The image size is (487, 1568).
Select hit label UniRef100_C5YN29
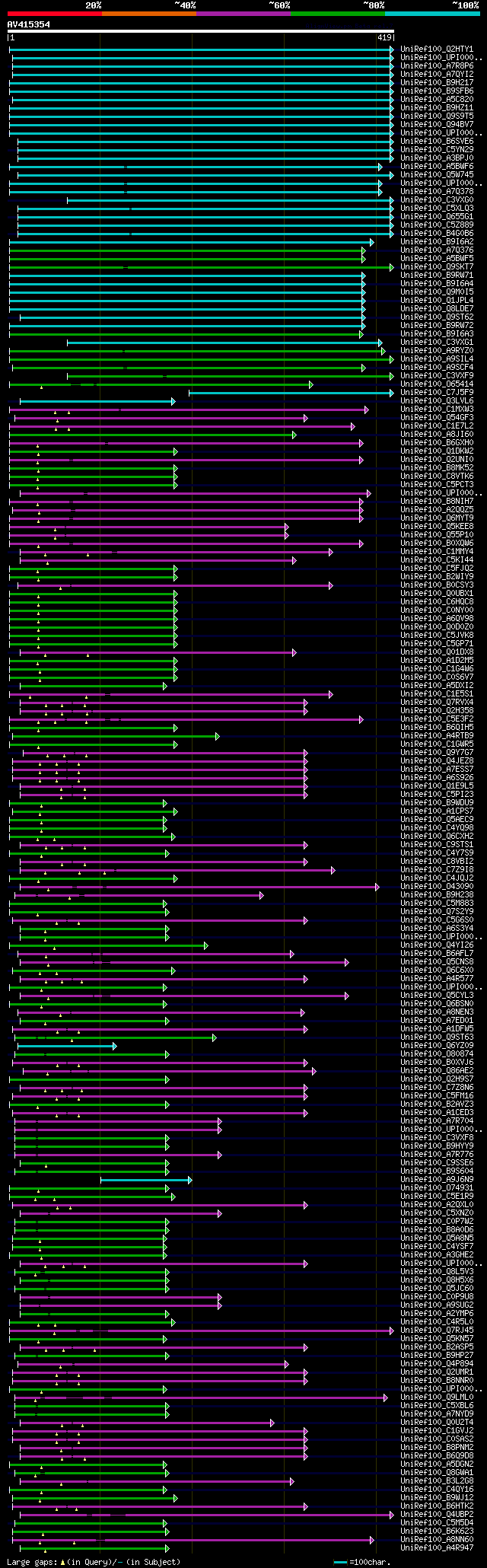[437, 149]
